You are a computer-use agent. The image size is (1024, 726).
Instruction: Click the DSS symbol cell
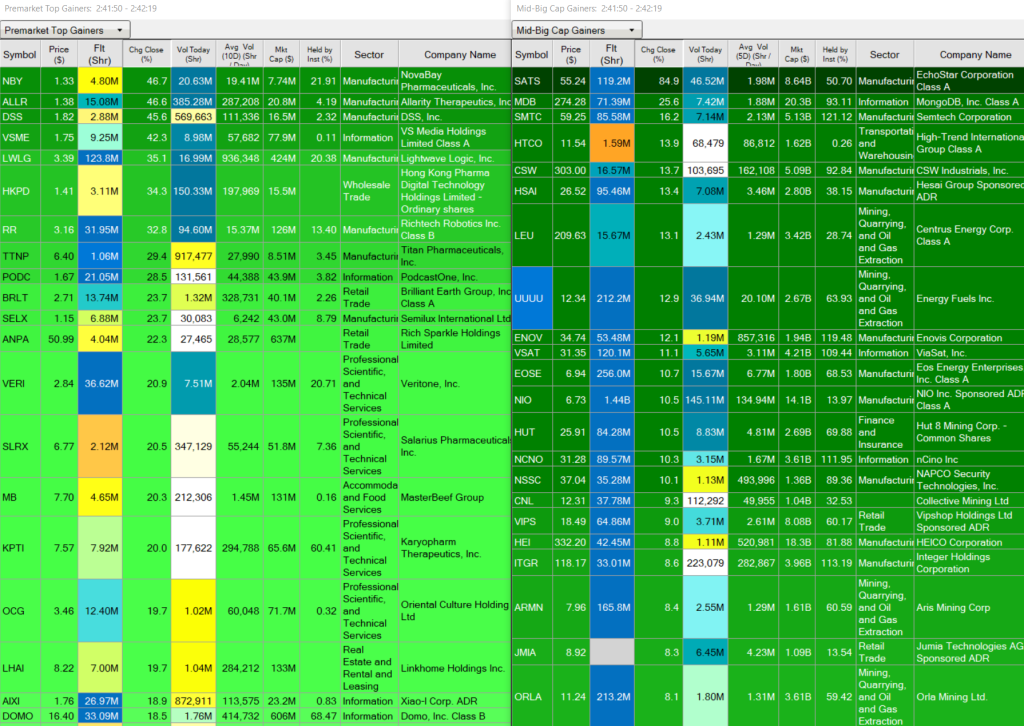point(20,117)
